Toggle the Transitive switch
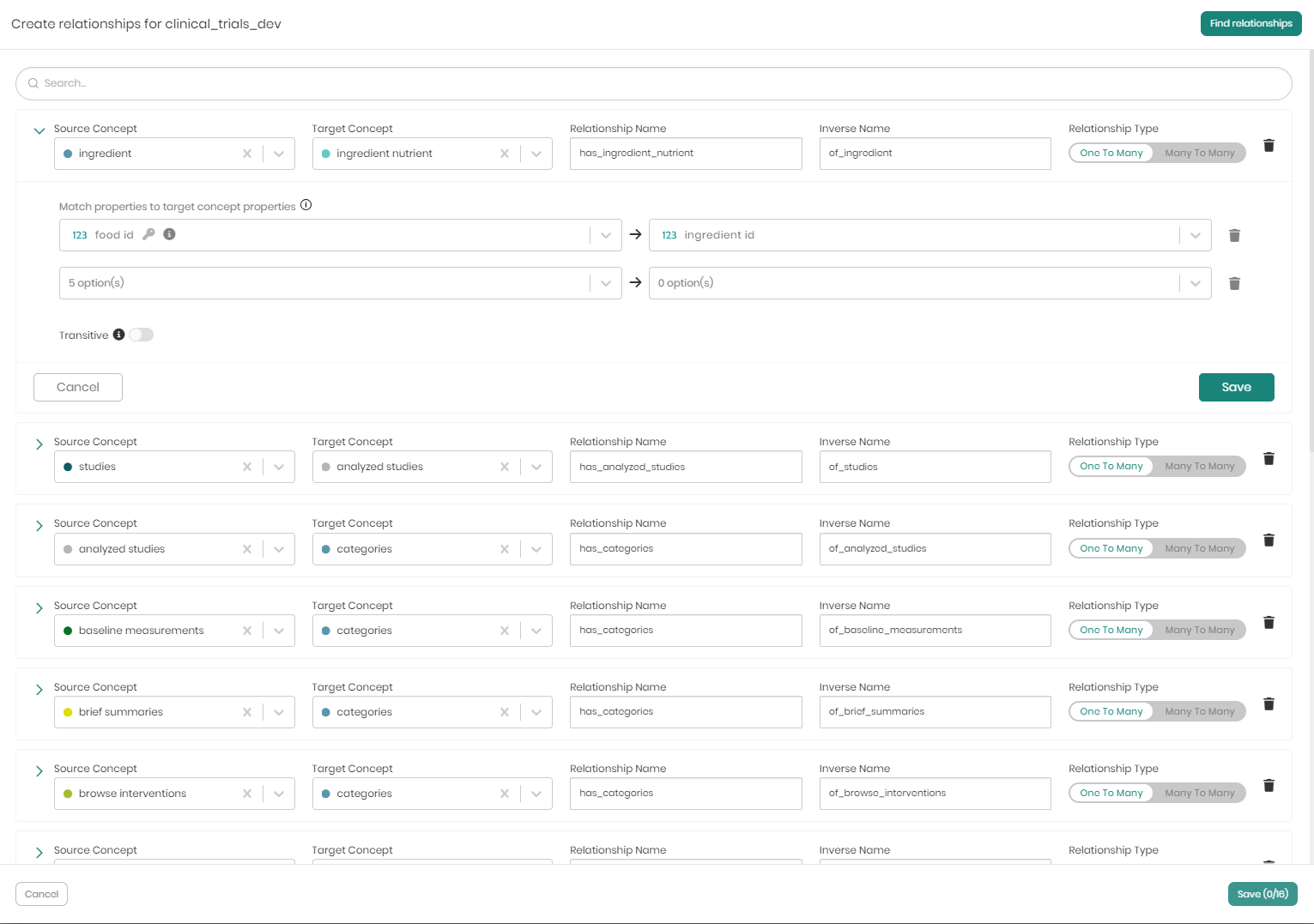This screenshot has width=1314, height=924. click(141, 335)
